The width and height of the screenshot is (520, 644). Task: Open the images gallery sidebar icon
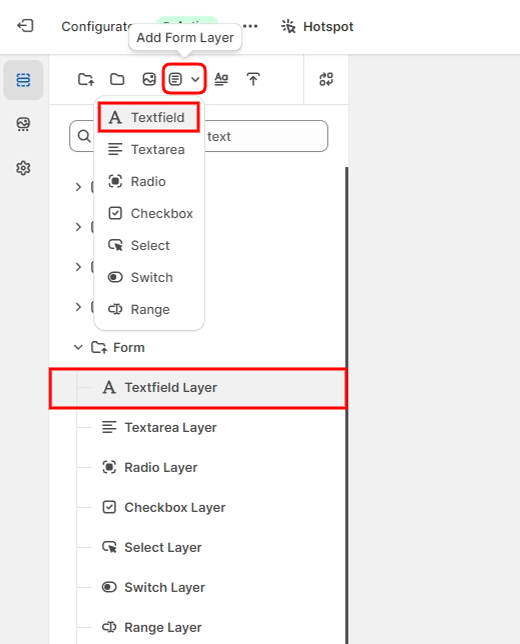point(23,124)
